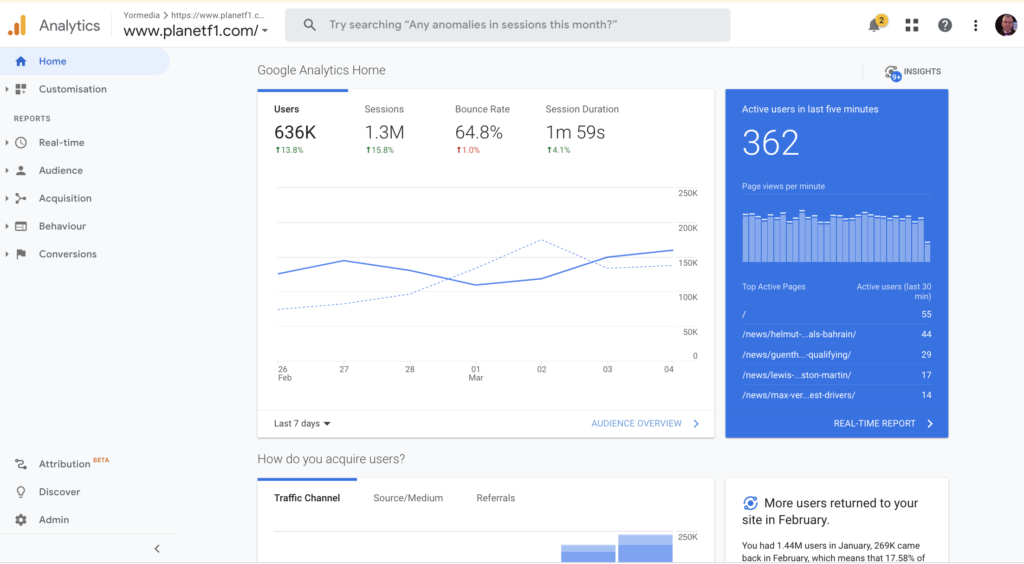Click the /news/lewis-...ston-martin/ page row
This screenshot has width=1024, height=564.
pyautogui.click(x=837, y=375)
